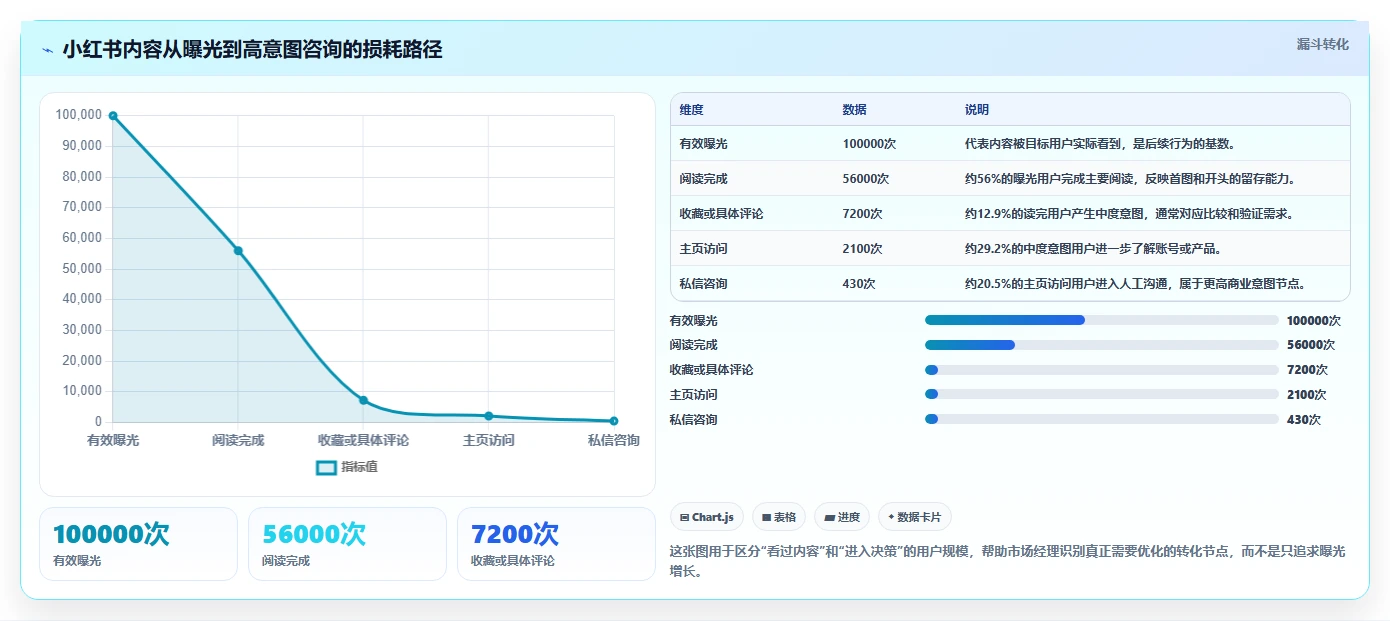Click the 私信咨询 x-axis label
Viewport: 1390px width, 621px height.
(x=614, y=440)
